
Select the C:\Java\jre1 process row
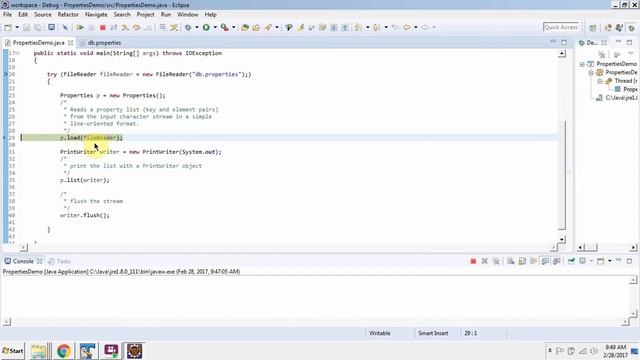tap(617, 98)
